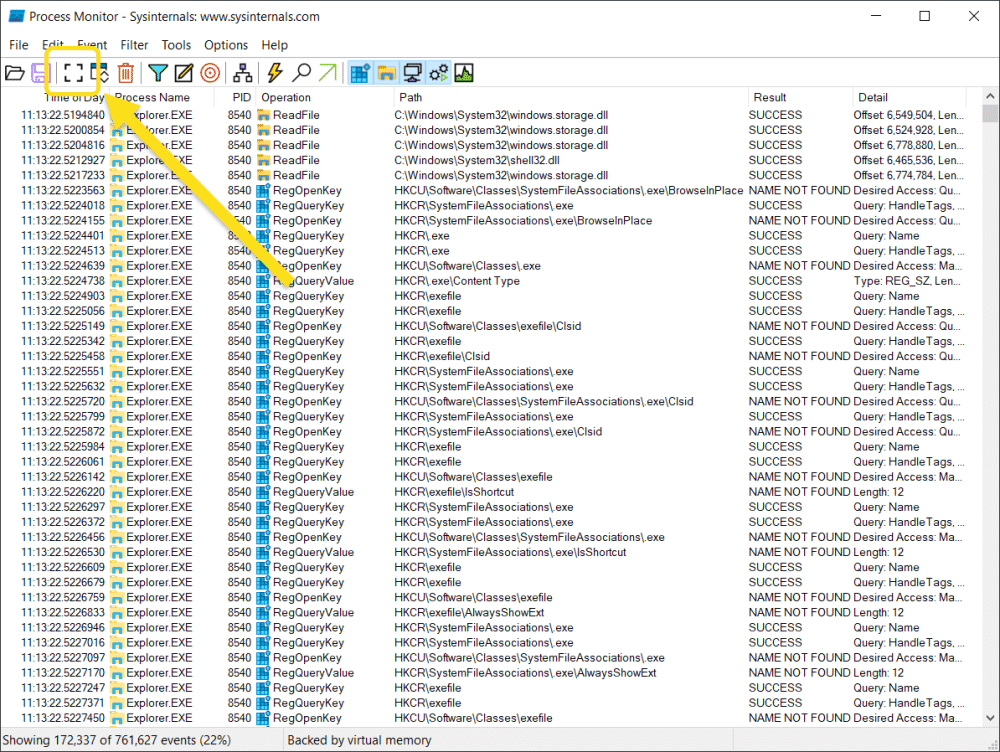This screenshot has height=752, width=1000.
Task: Open Highlight settings with the pencil icon
Action: click(x=184, y=73)
